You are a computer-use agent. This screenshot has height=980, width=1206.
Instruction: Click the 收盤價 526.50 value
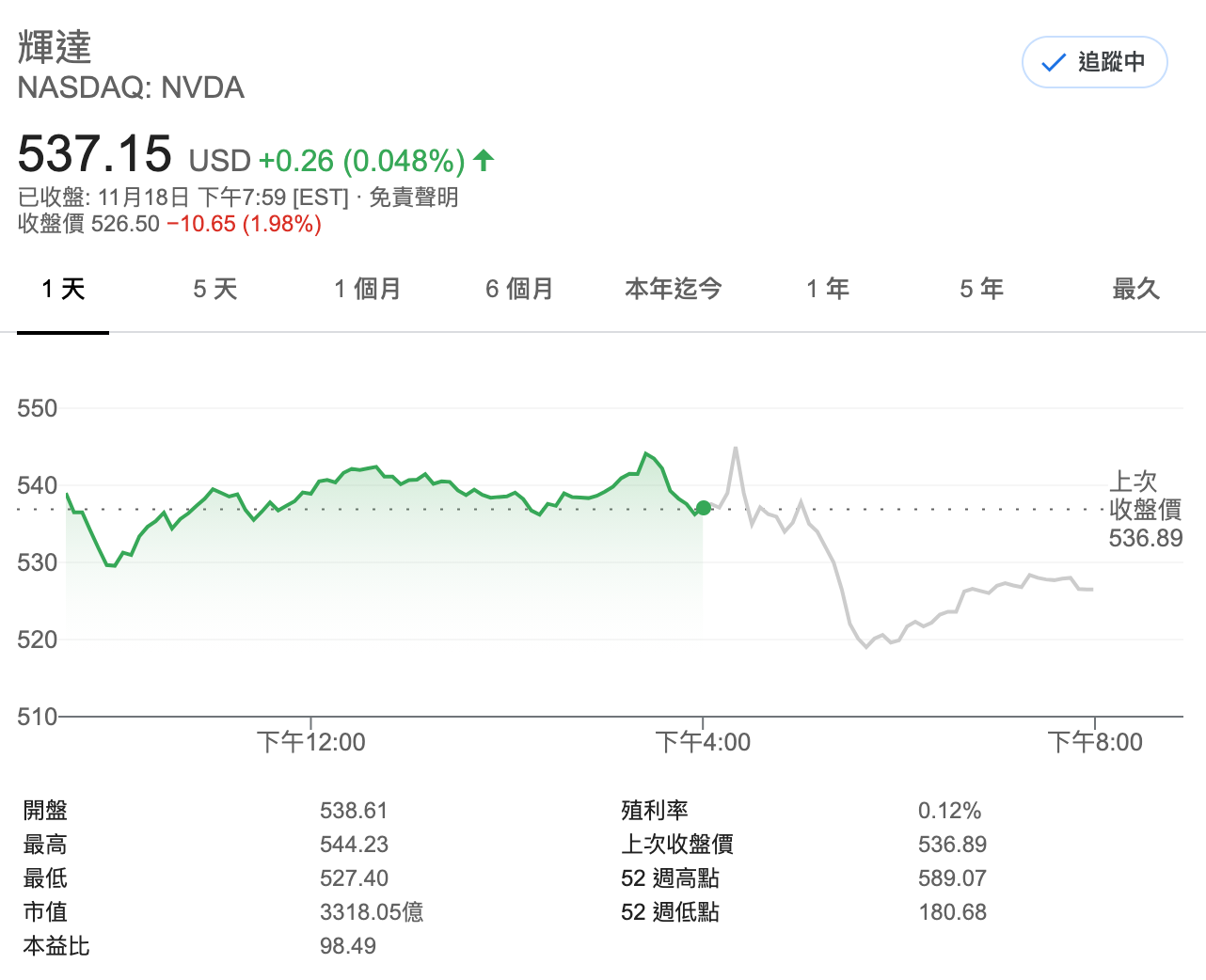89,224
